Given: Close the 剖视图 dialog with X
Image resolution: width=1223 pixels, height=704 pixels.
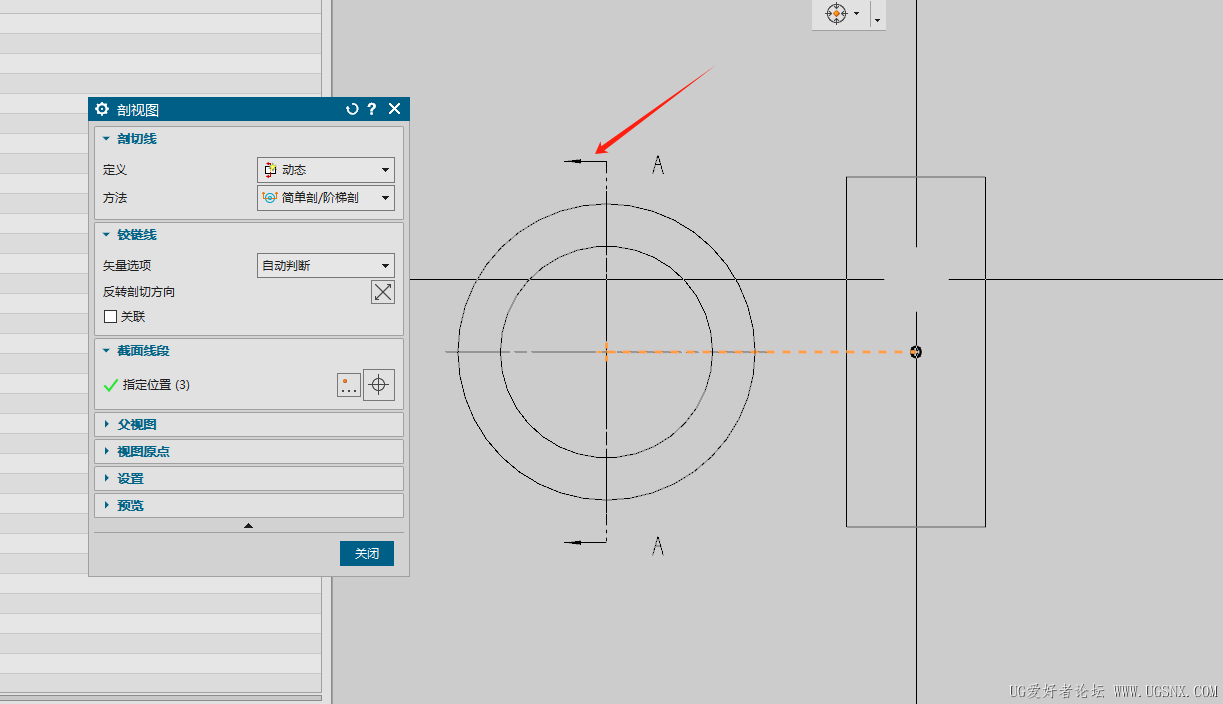Looking at the screenshot, I should click(394, 109).
